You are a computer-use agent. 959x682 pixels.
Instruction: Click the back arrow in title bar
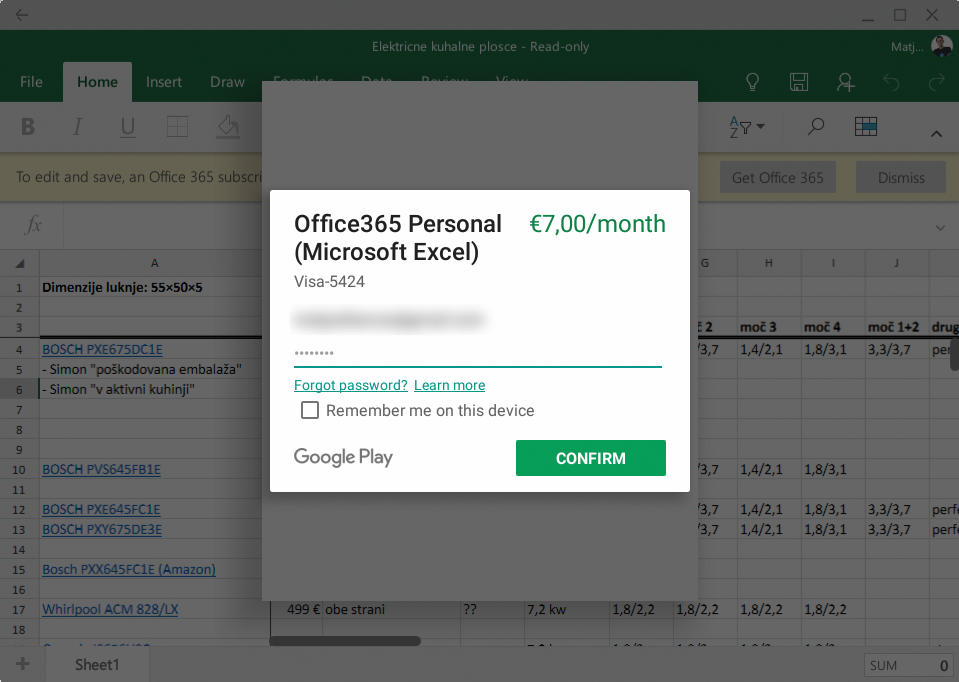22,15
